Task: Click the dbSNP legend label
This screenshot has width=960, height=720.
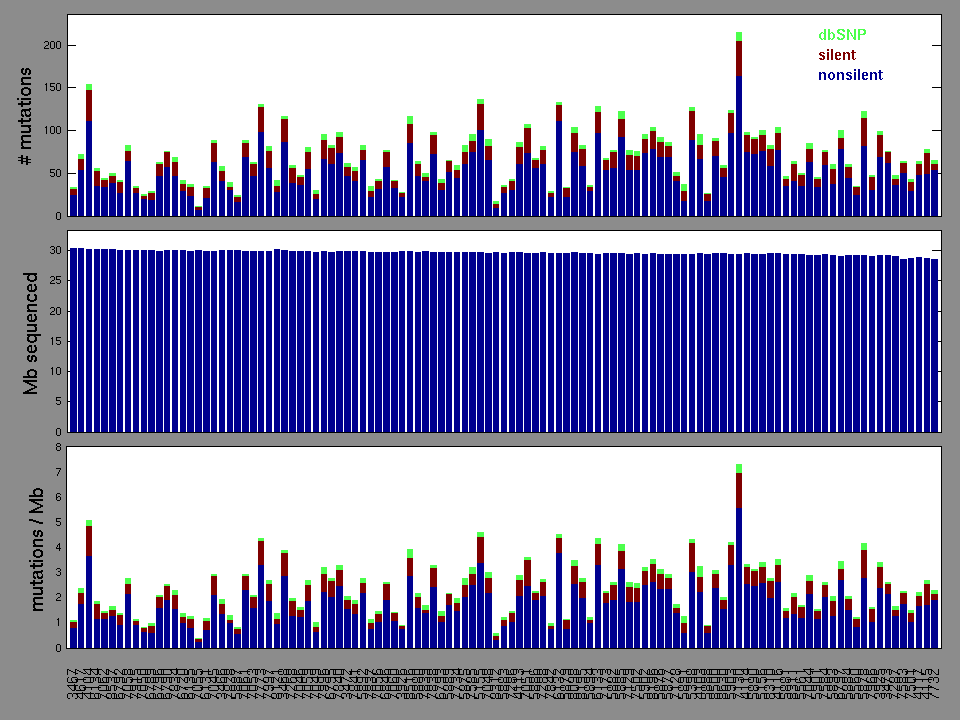Action: coord(843,35)
